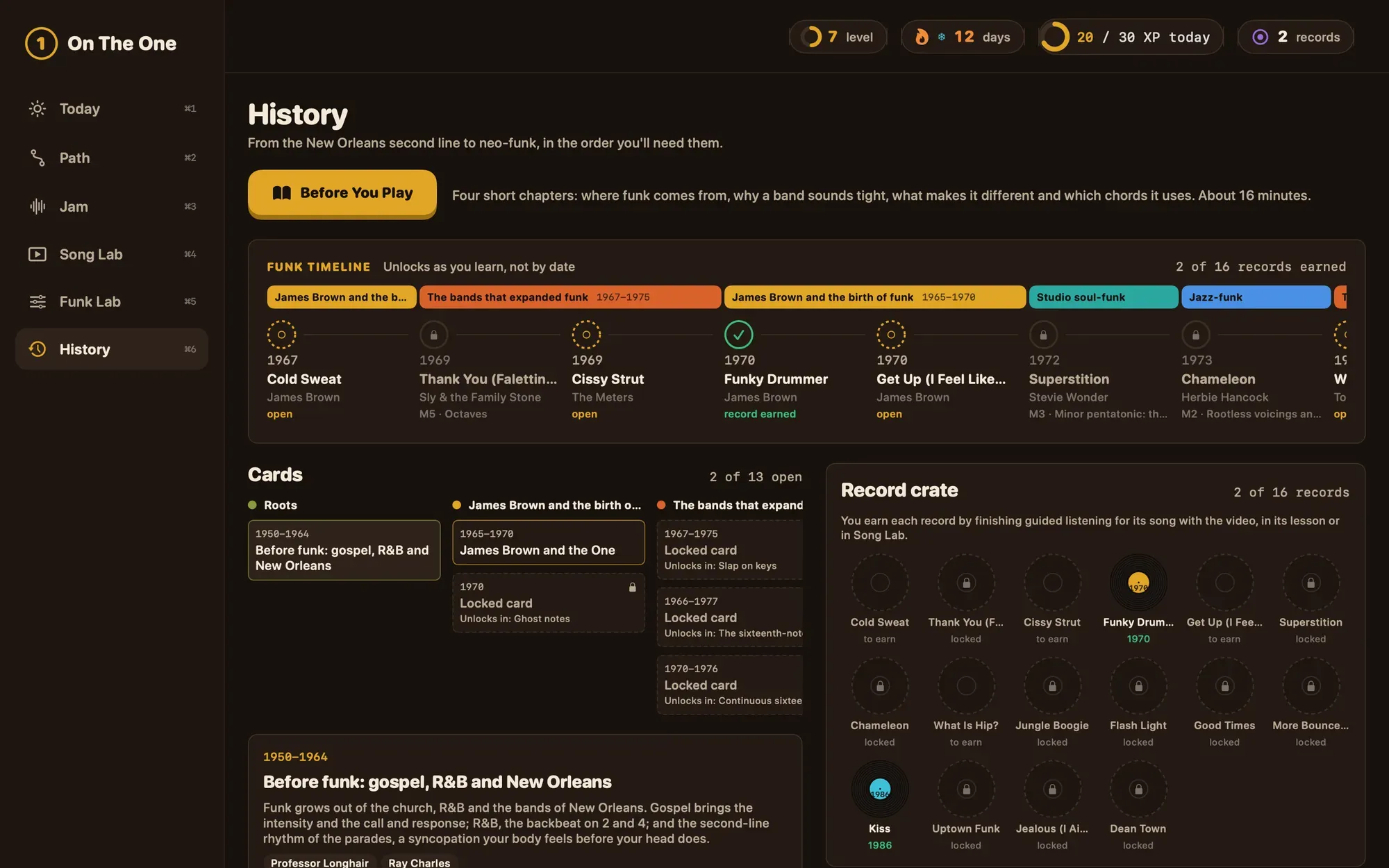1389x868 pixels.
Task: Click the Cold Sweat record slot
Action: pos(880,583)
